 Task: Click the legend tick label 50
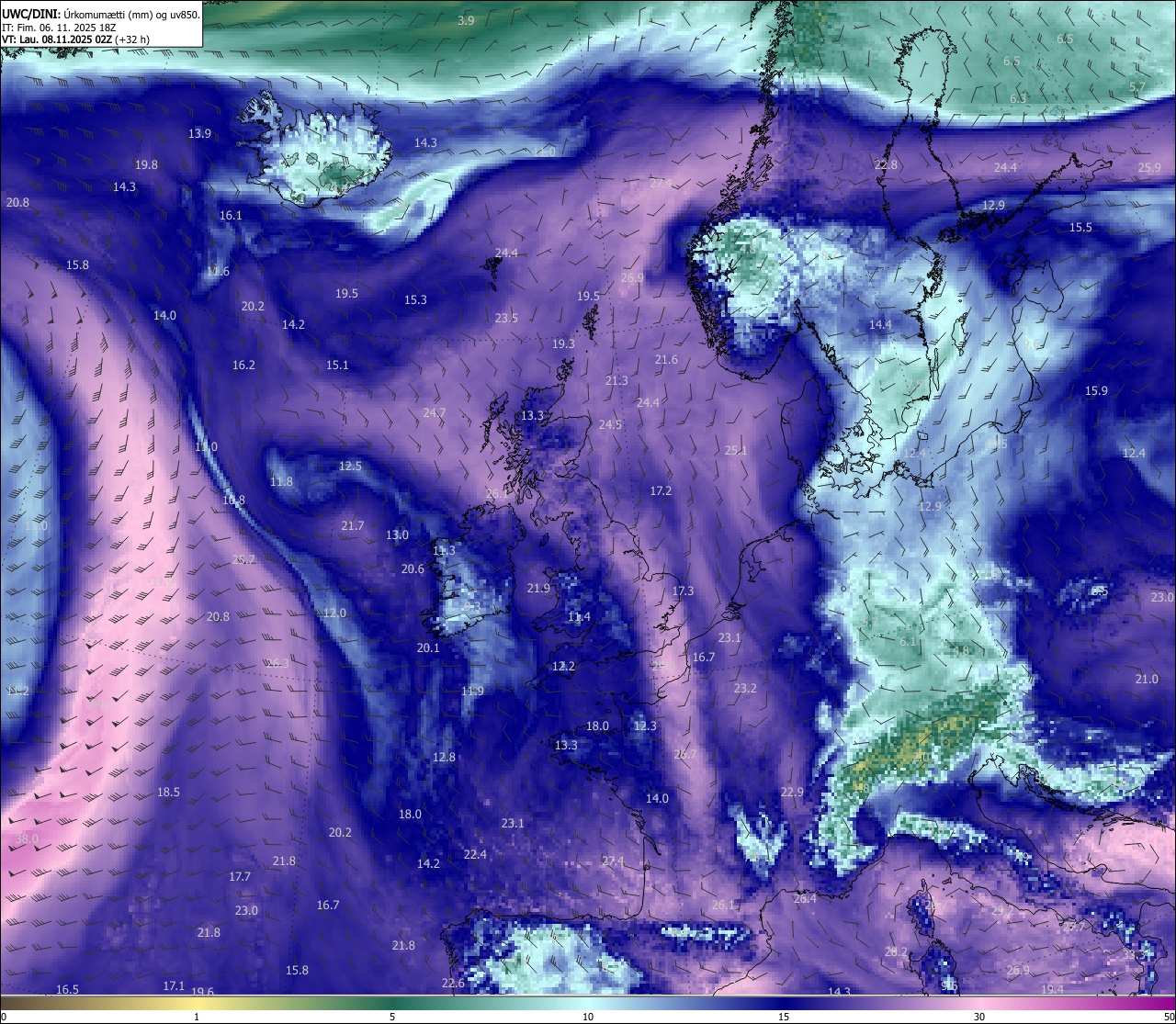point(1168,1017)
